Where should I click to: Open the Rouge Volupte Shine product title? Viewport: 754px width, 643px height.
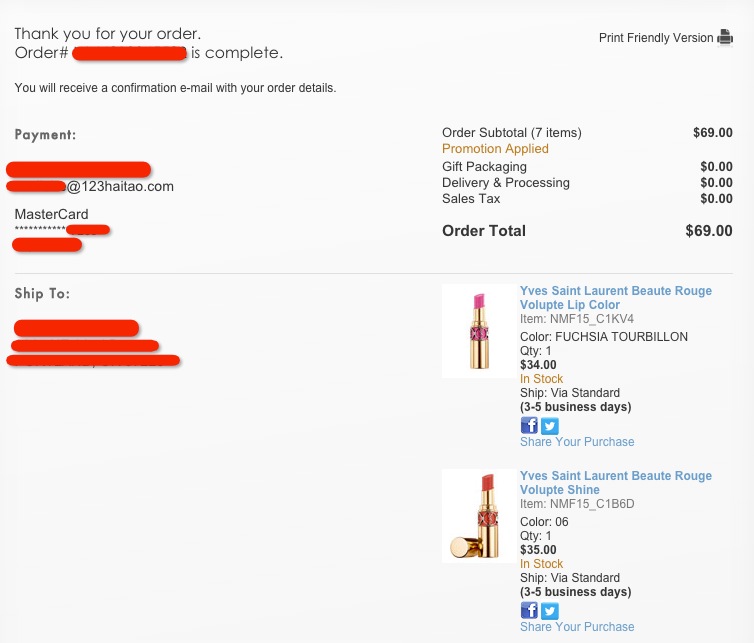point(615,483)
